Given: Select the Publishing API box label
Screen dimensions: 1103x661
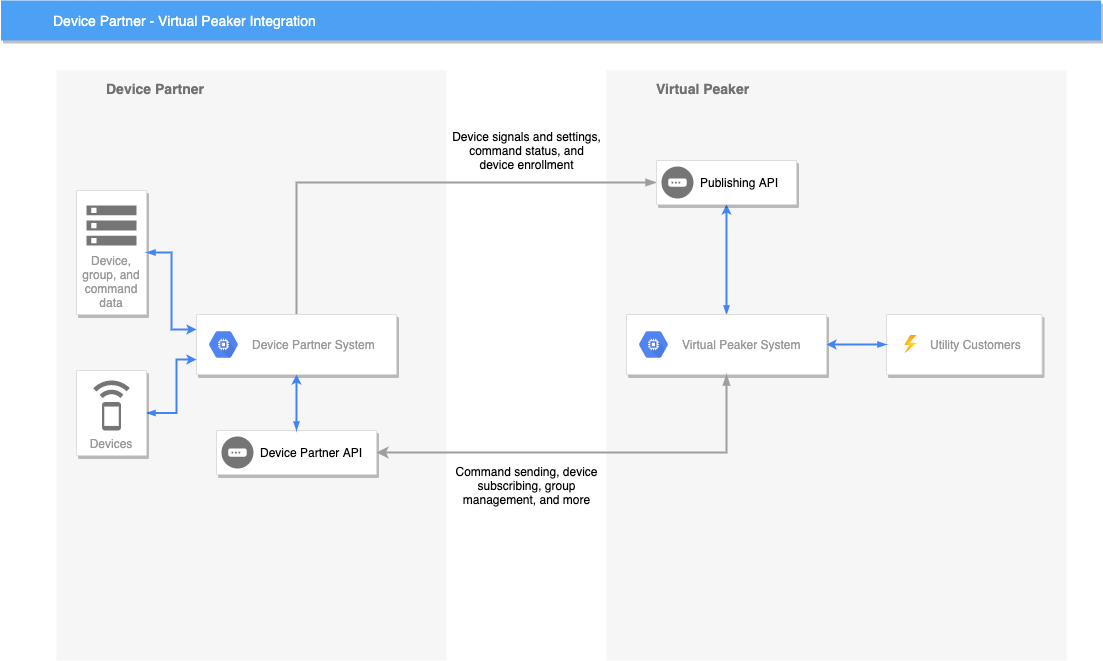Looking at the screenshot, I should [x=739, y=183].
